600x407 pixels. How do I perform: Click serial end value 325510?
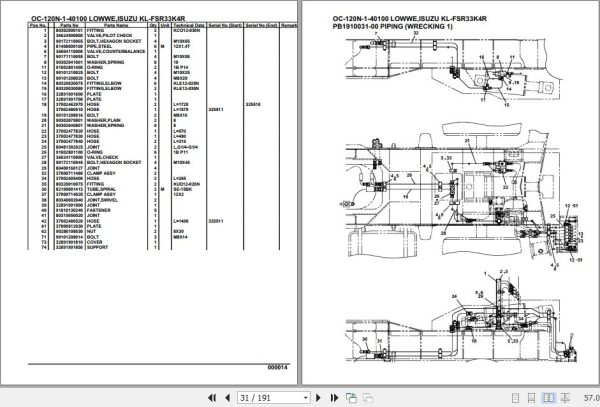253,104
